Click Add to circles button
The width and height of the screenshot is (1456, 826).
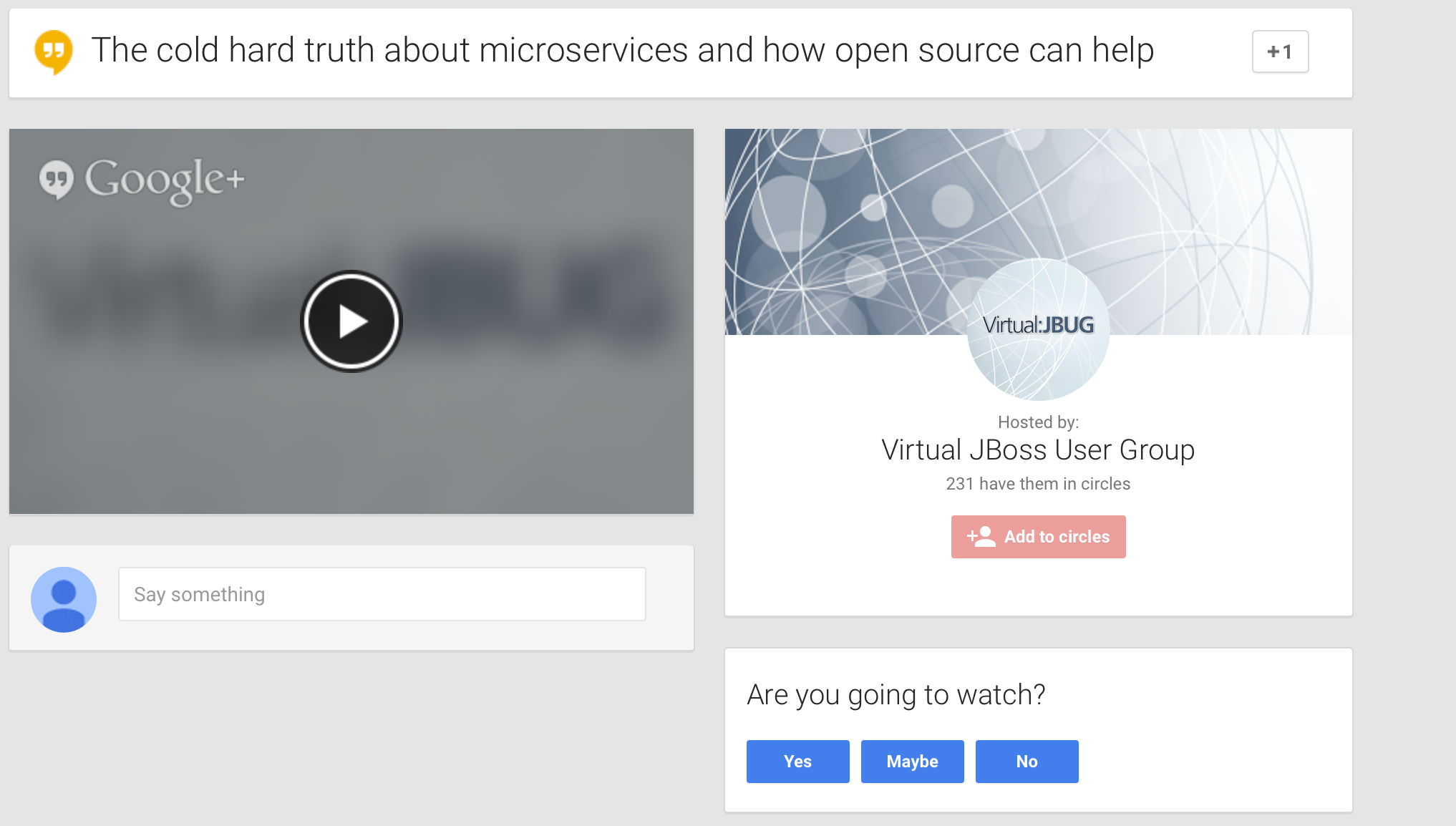[x=1038, y=537]
